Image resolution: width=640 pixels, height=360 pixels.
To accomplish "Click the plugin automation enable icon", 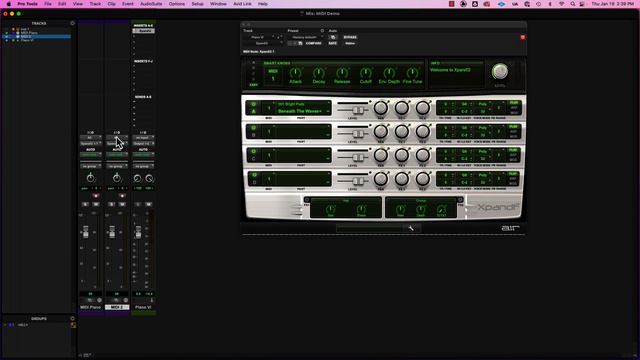I will click(333, 37).
